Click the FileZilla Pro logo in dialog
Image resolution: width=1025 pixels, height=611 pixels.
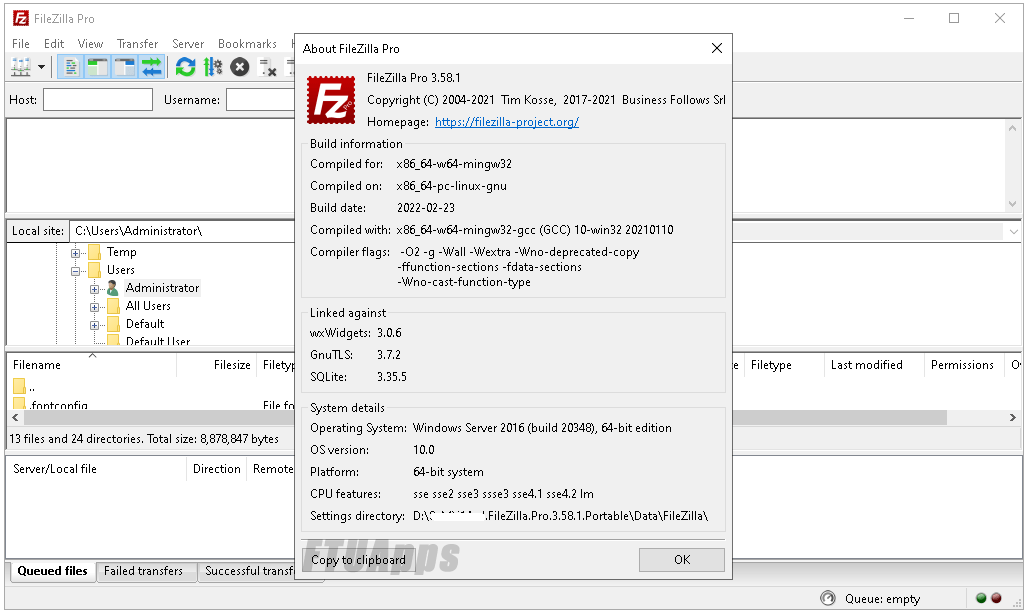[x=331, y=100]
